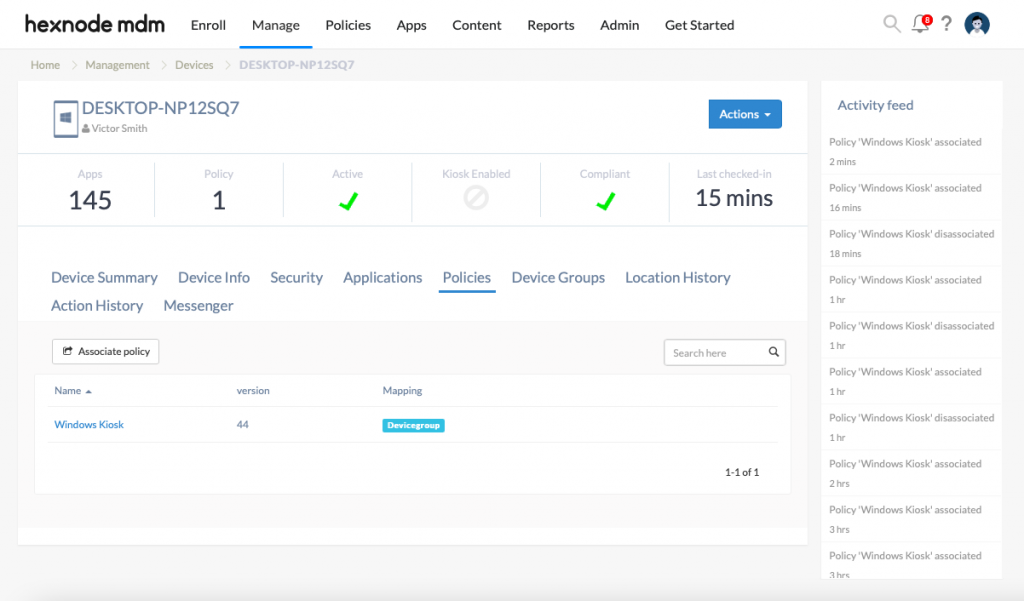The height and width of the screenshot is (601, 1024).
Task: Open the Manage menu in top navigation
Action: [x=275, y=25]
